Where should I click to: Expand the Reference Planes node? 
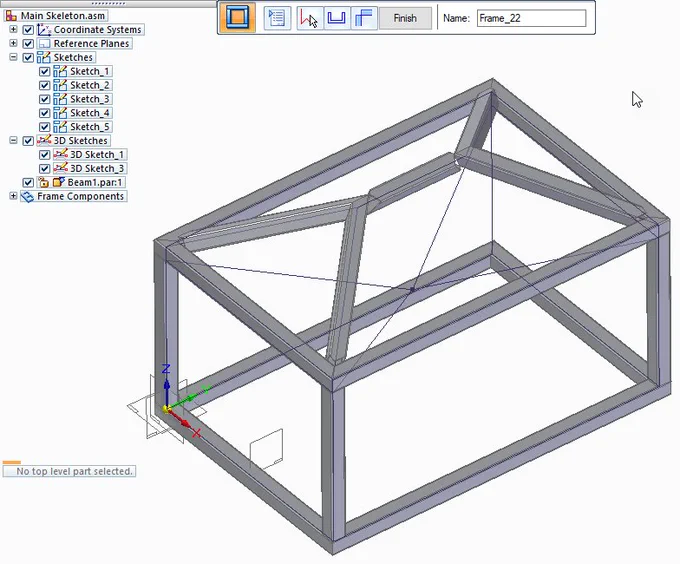point(13,43)
